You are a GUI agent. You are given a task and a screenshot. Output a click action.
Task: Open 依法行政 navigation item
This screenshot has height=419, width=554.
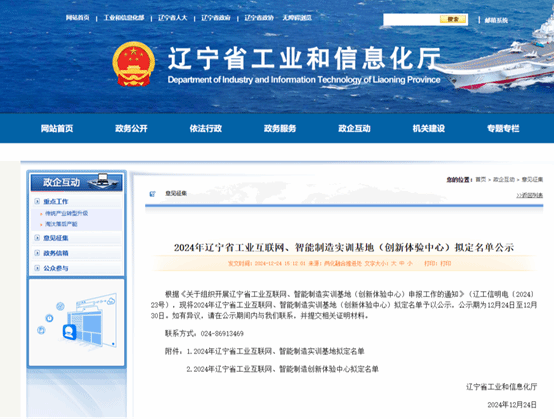point(206,129)
